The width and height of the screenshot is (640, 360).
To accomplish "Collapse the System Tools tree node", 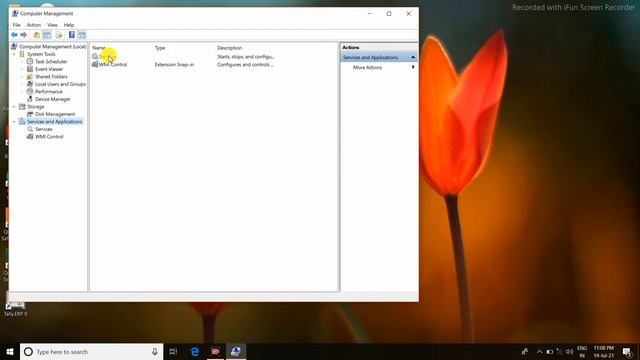I will tap(14, 54).
